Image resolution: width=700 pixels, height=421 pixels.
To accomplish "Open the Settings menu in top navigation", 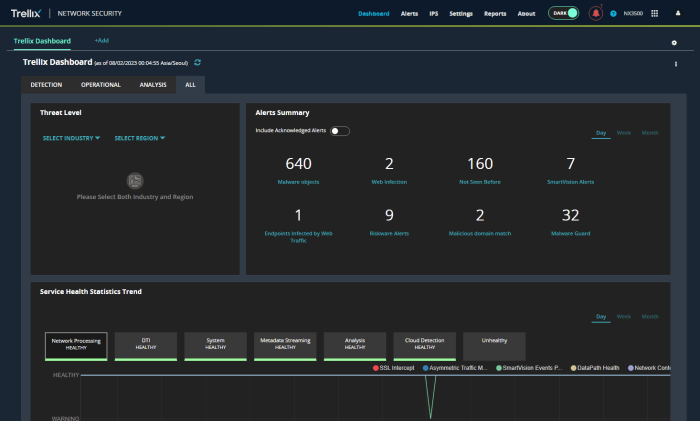I will (x=461, y=14).
